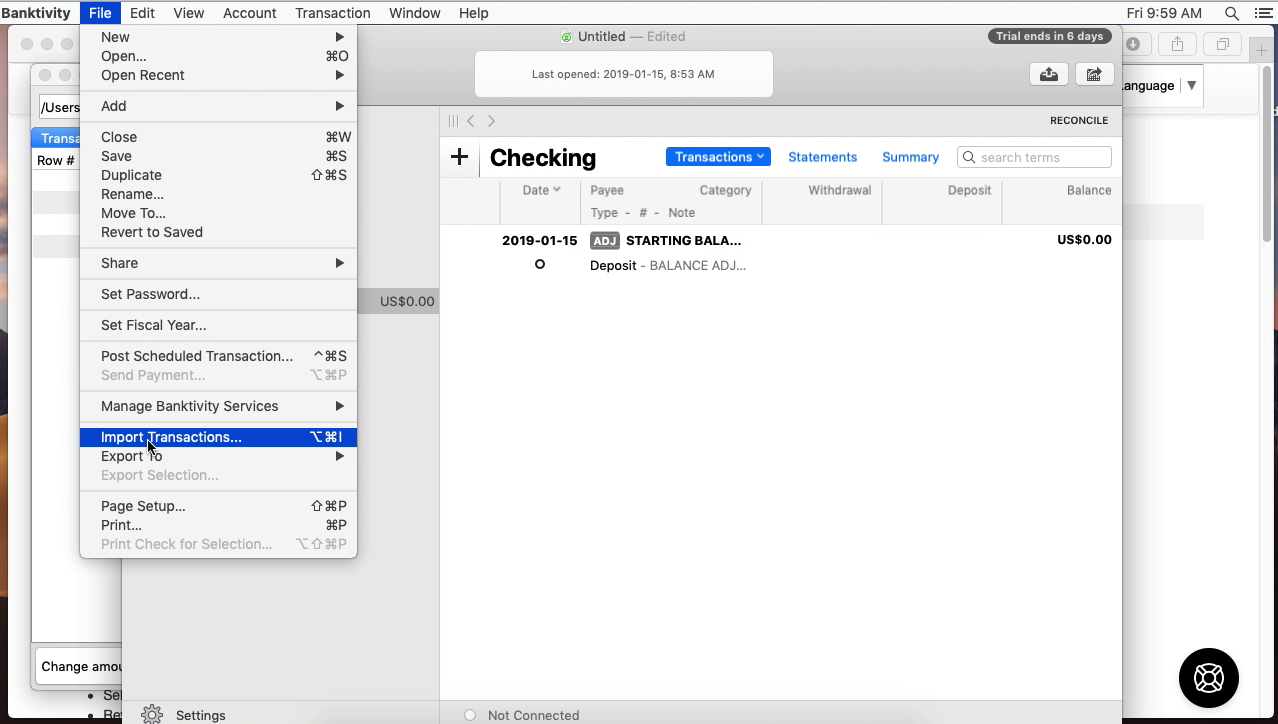Expand the Share submenu
This screenshot has height=724, width=1278.
218,263
